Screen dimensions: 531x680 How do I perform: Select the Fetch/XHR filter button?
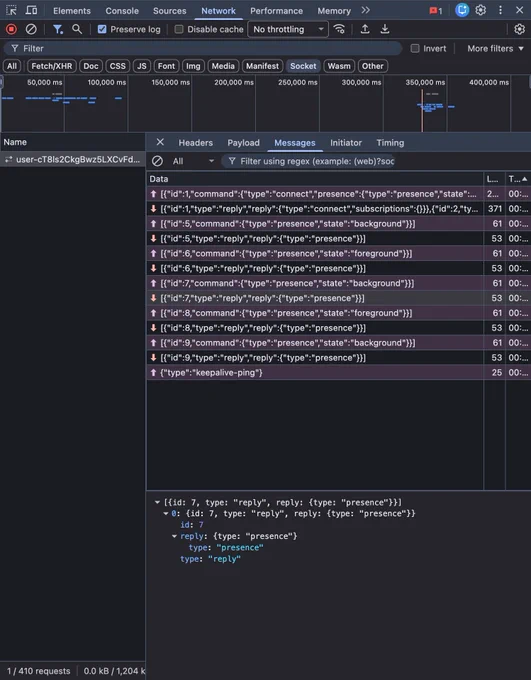[x=52, y=66]
